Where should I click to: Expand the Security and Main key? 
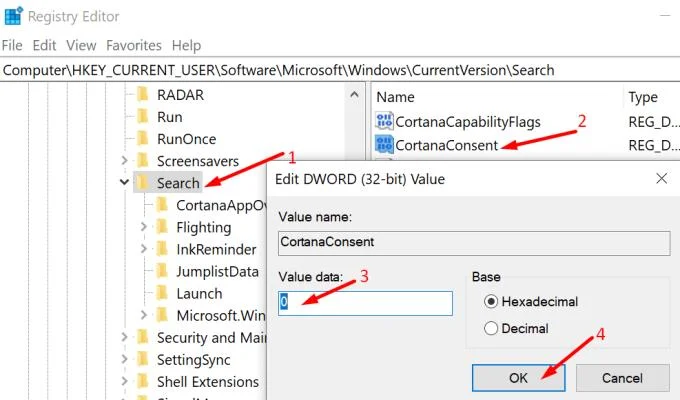(124, 337)
